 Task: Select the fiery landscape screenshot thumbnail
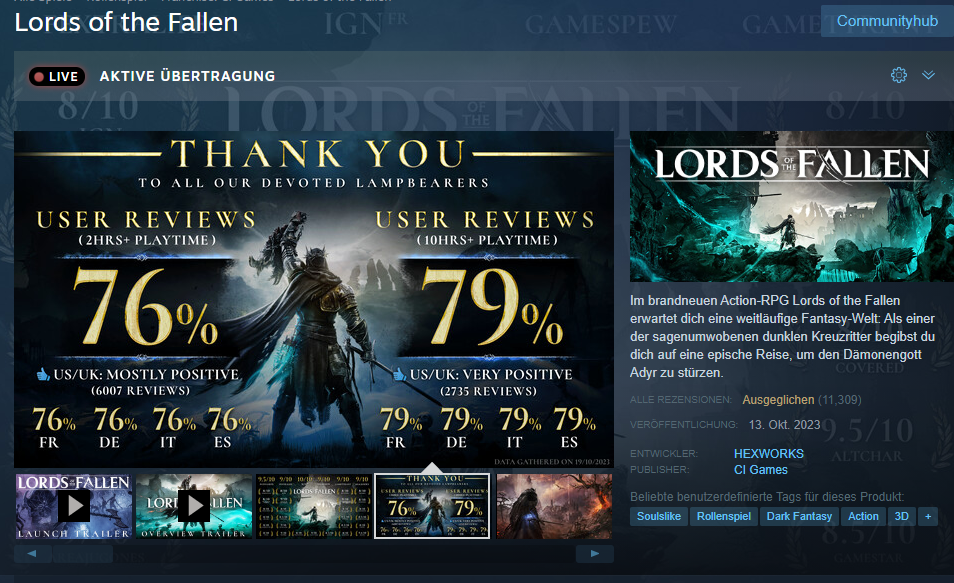[554, 506]
